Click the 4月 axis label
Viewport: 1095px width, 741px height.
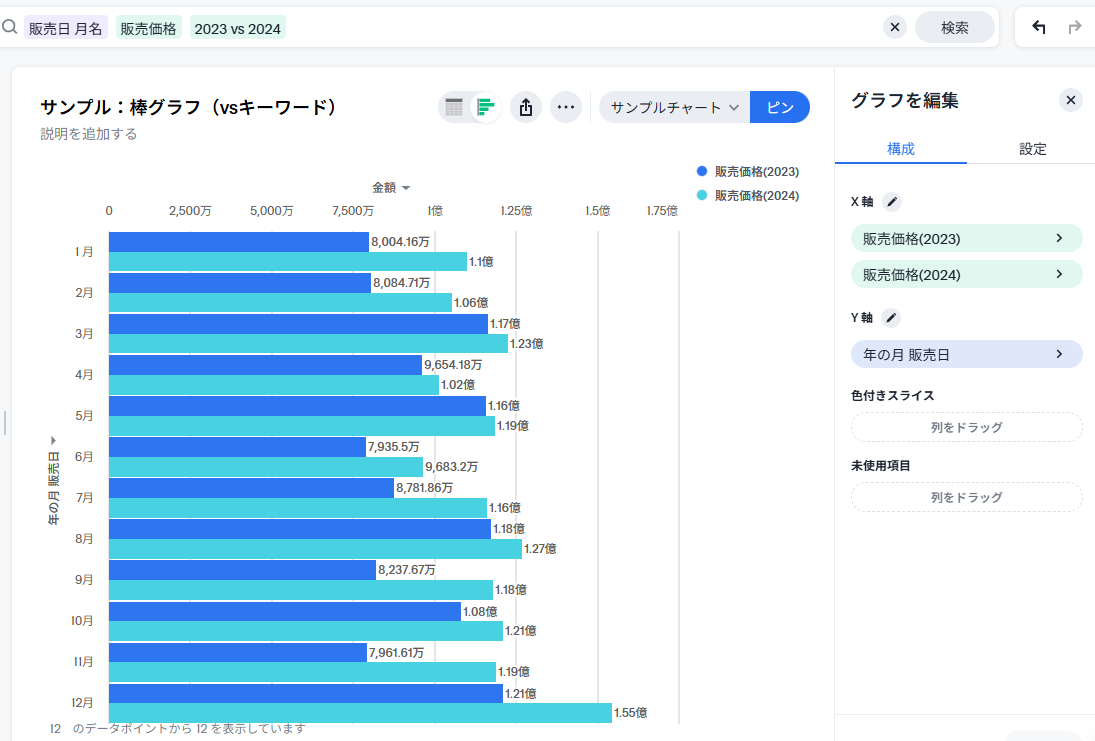click(x=84, y=374)
